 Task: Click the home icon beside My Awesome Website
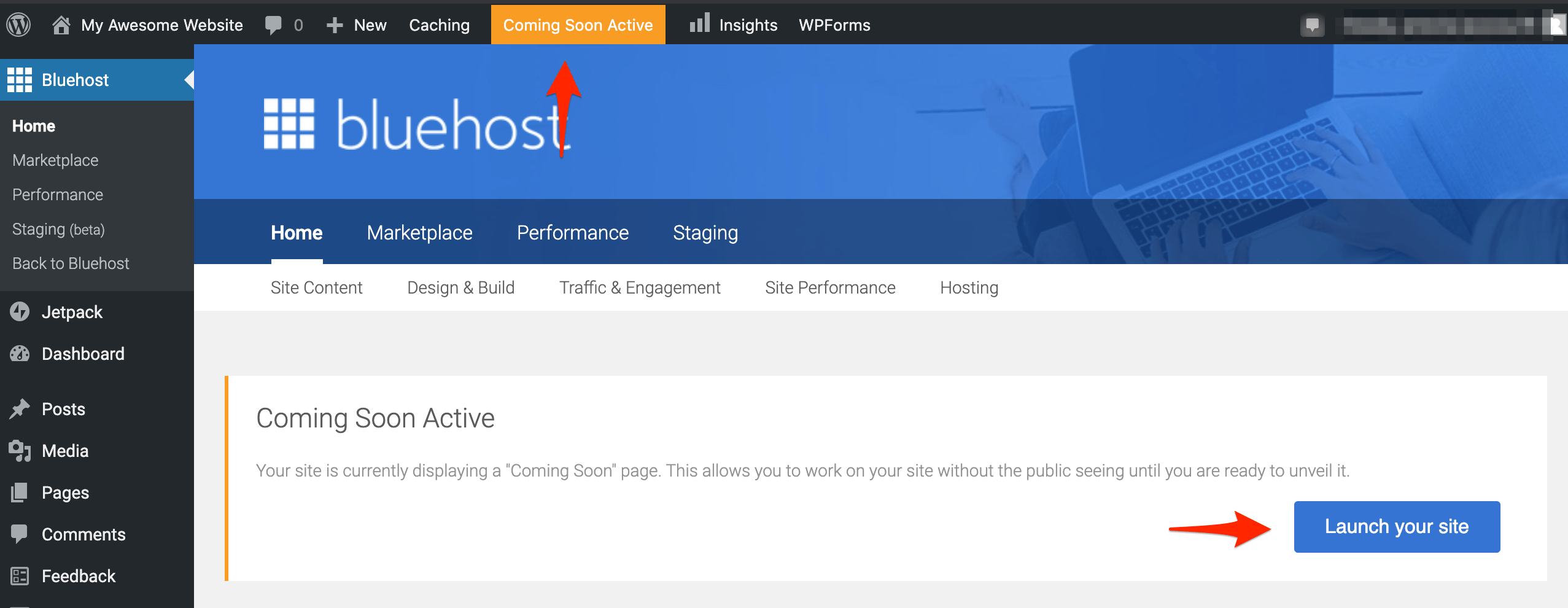tap(61, 25)
